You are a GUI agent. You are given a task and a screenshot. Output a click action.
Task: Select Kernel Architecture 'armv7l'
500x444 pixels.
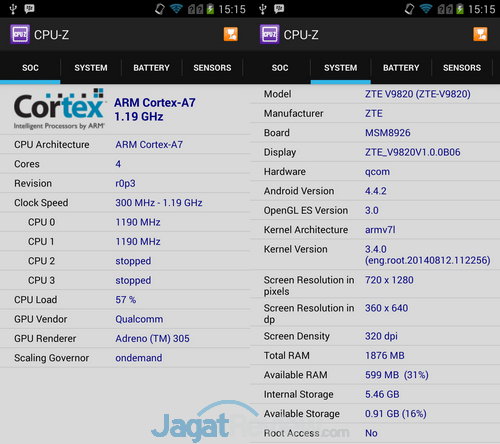coord(380,230)
